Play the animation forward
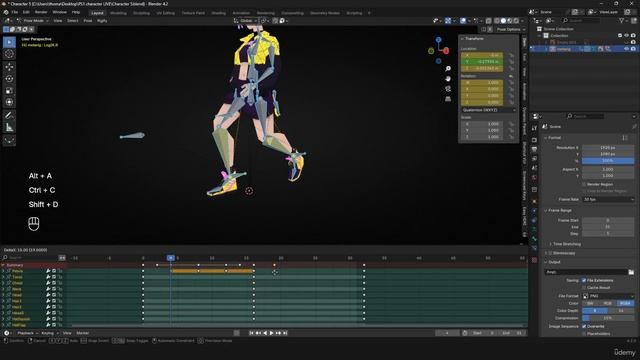Image resolution: width=640 pixels, height=360 pixels. click(271, 333)
